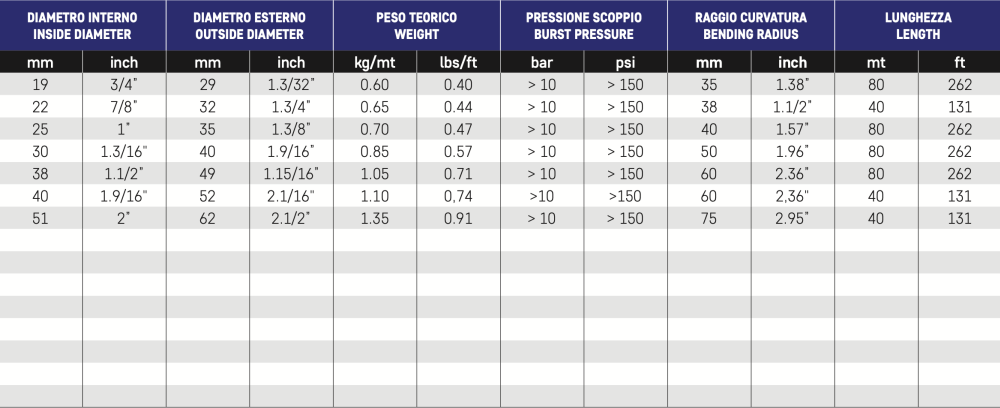1000x408 pixels.
Task: Select the bar unit sub-header
Action: click(x=541, y=63)
